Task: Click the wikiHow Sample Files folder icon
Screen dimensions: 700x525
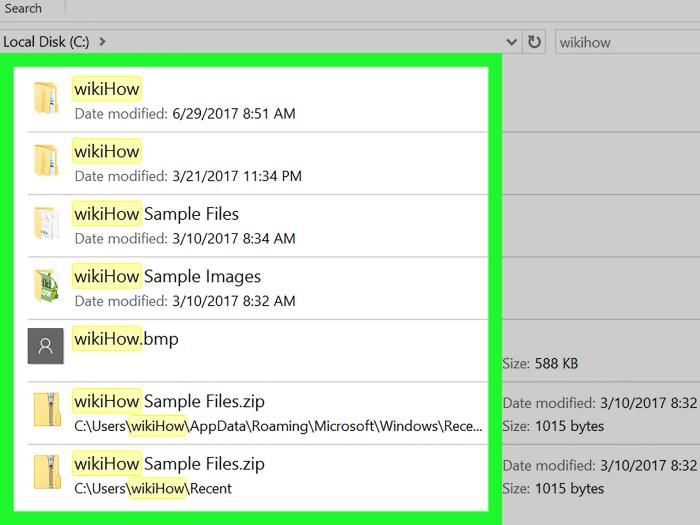Action: click(x=46, y=223)
